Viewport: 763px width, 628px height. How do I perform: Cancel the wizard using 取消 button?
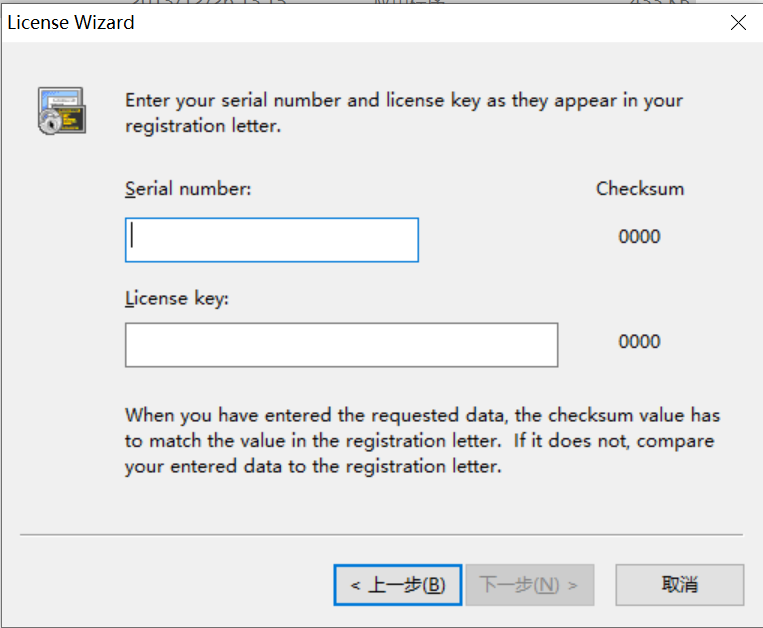pyautogui.click(x=679, y=585)
